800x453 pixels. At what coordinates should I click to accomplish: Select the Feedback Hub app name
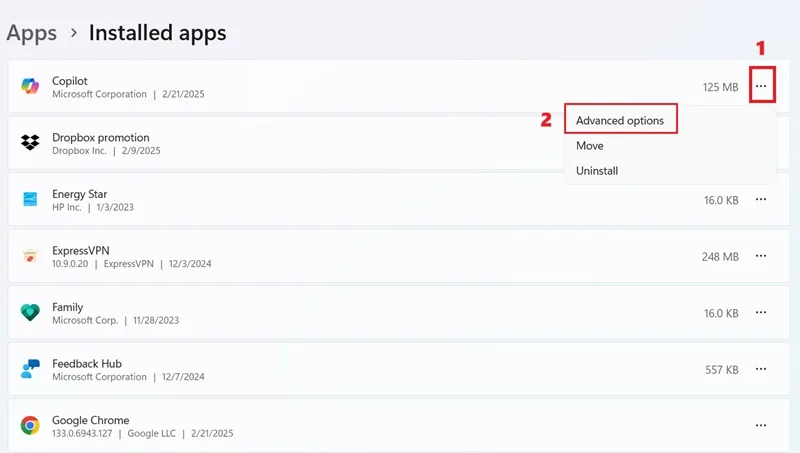click(87, 364)
